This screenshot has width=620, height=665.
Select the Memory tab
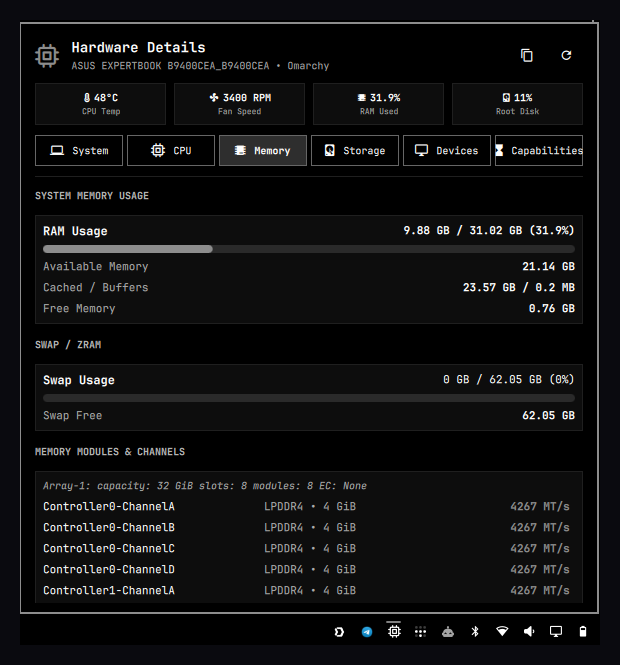[263, 151]
